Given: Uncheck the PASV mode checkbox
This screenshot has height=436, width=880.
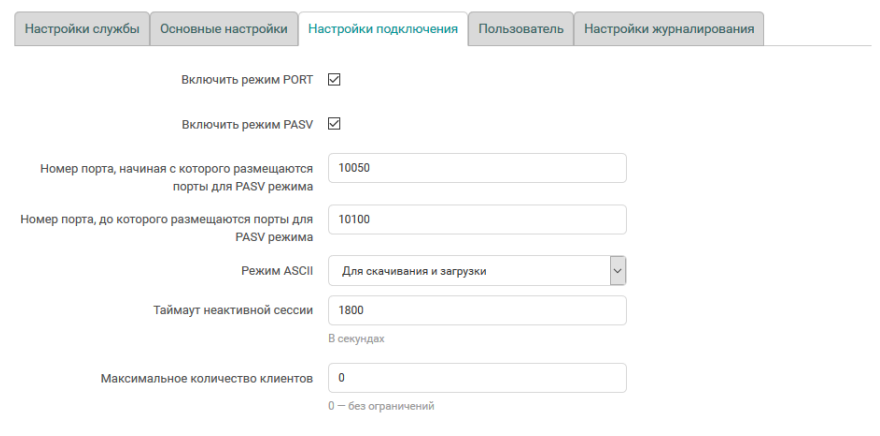Looking at the screenshot, I should coord(335,124).
